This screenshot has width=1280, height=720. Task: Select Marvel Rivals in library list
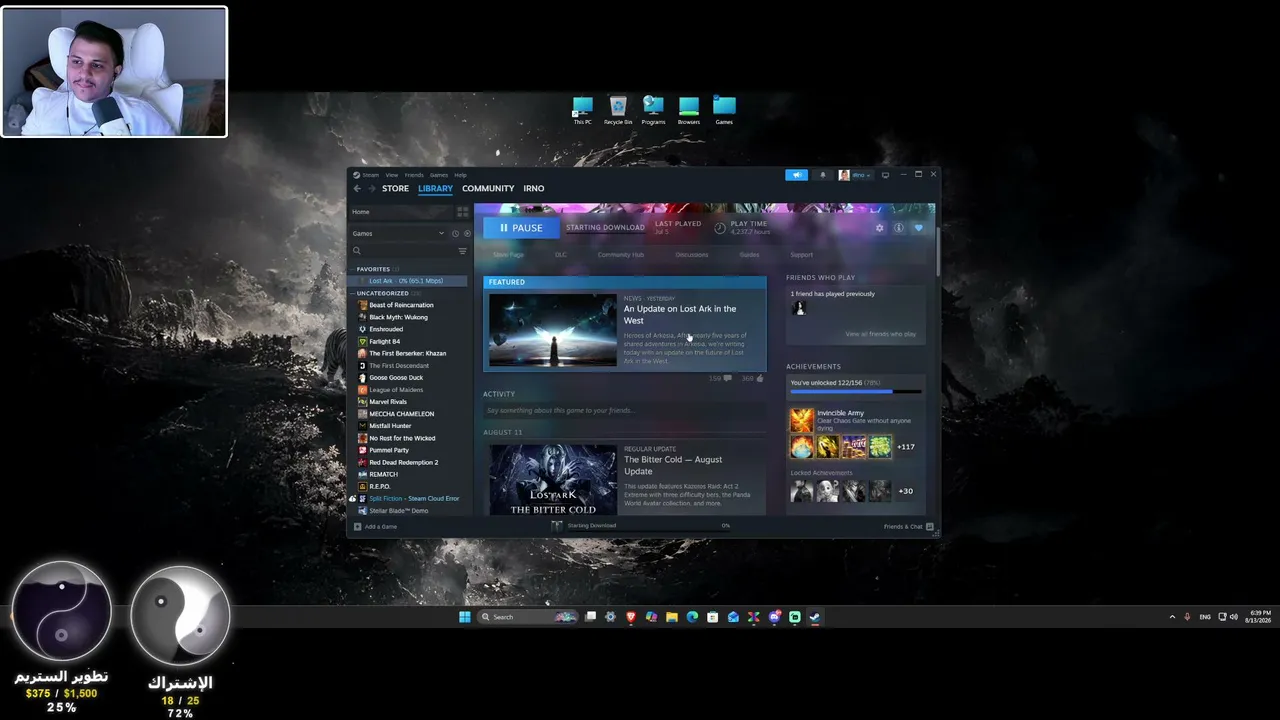point(388,402)
